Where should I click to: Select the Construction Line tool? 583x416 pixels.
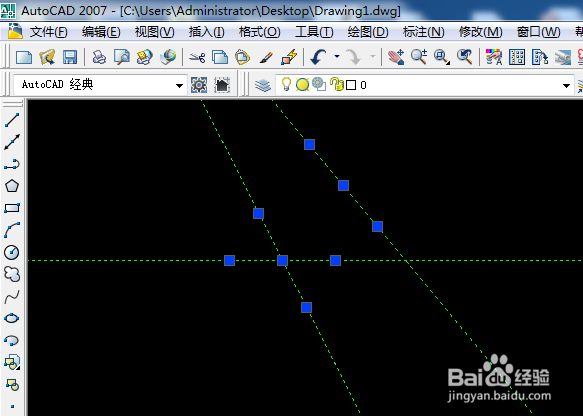point(12,142)
